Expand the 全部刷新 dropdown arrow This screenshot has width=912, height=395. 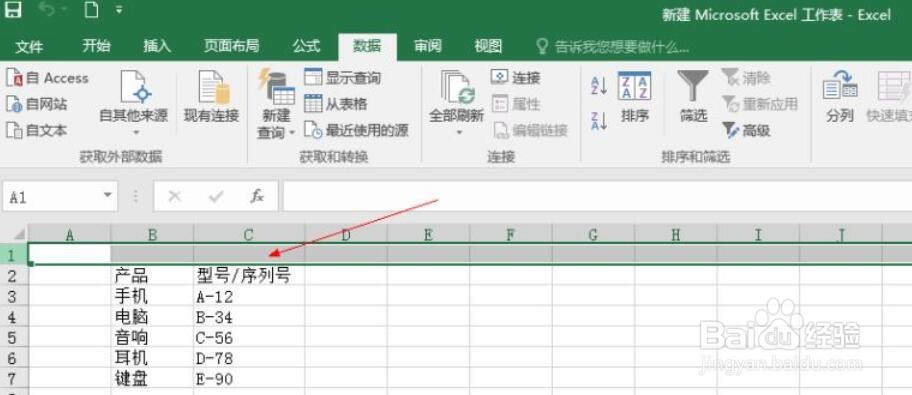(x=458, y=133)
